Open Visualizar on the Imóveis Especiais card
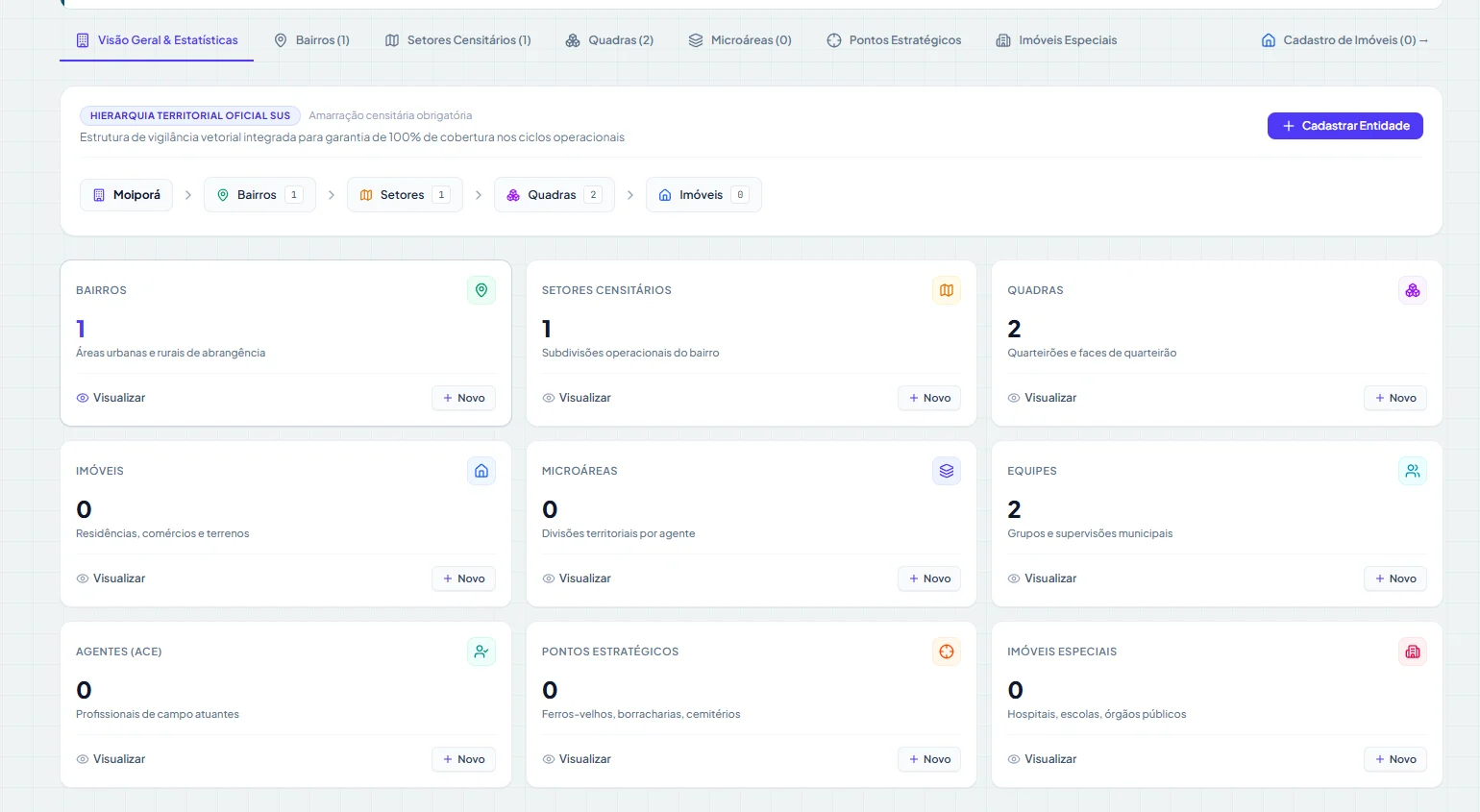 pos(1042,759)
